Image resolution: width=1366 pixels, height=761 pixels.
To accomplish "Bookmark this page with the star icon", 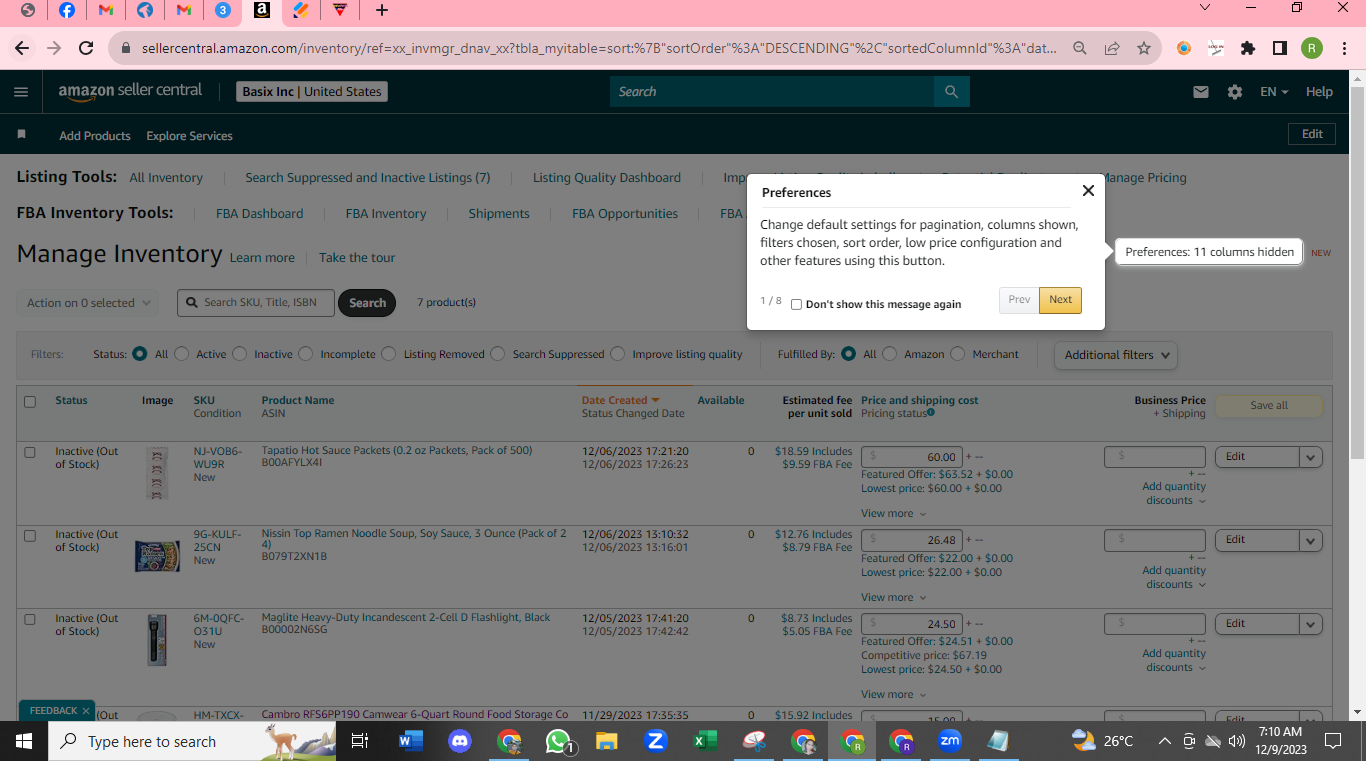I will coord(1144,48).
